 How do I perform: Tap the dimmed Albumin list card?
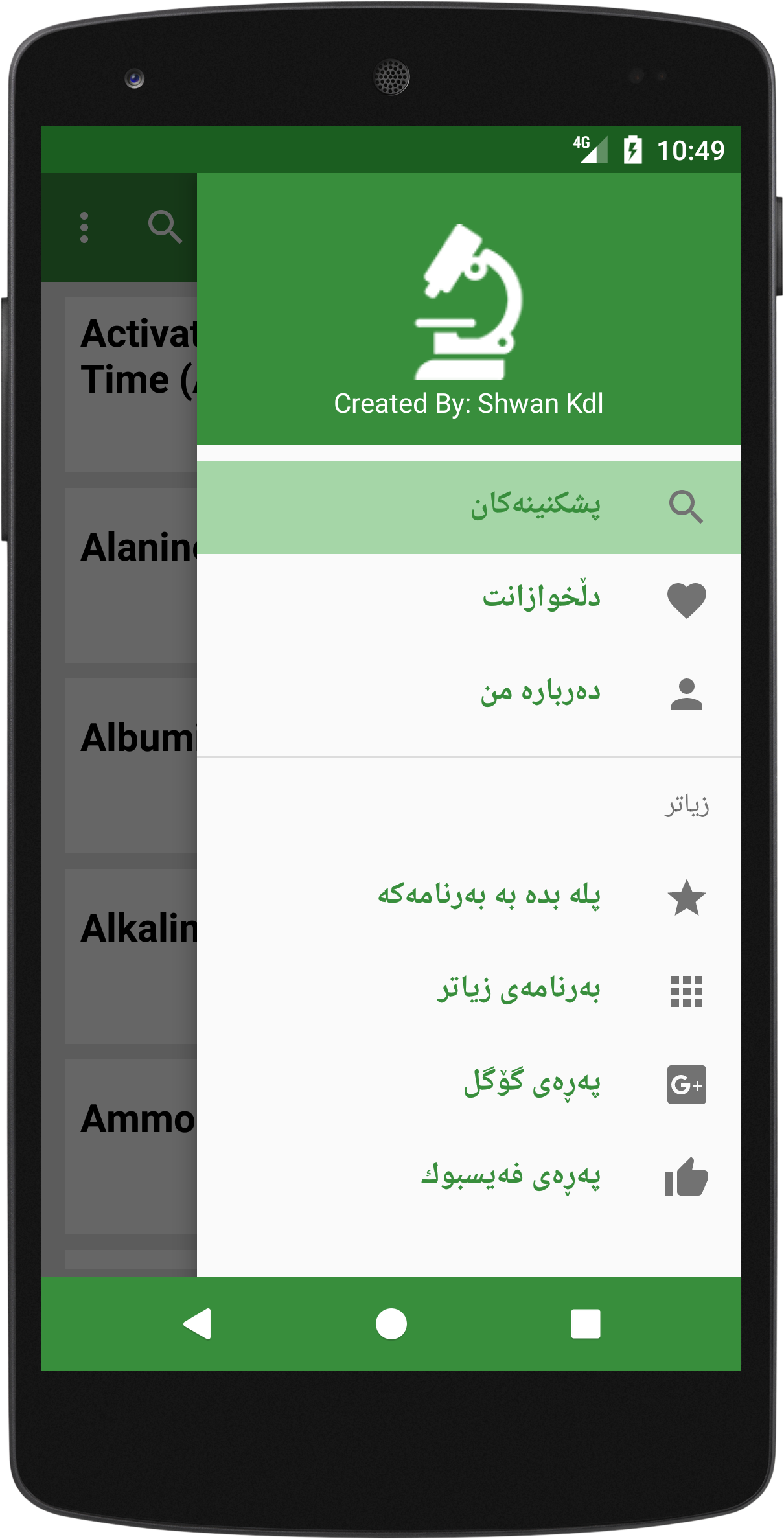pyautogui.click(x=131, y=766)
